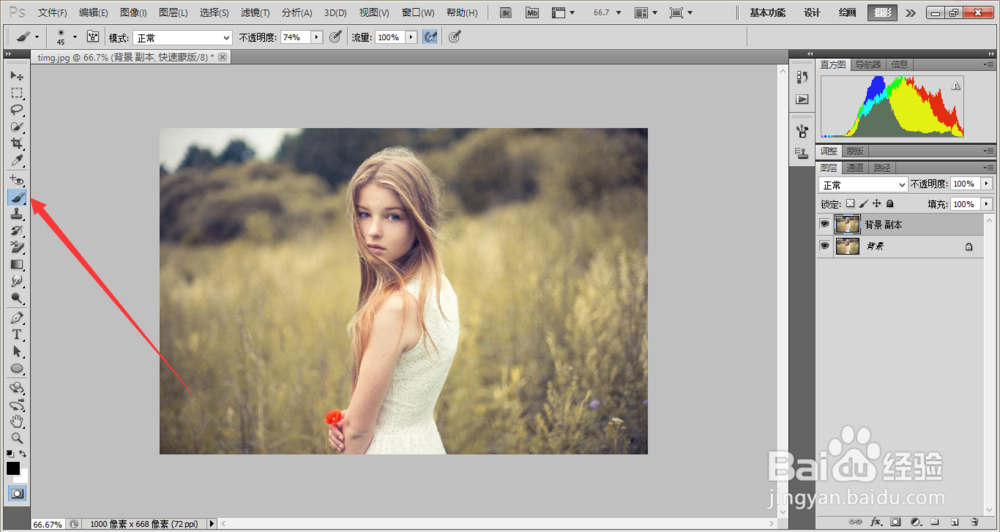
Task: Open the Brush presets panel icon
Action: click(x=802, y=131)
